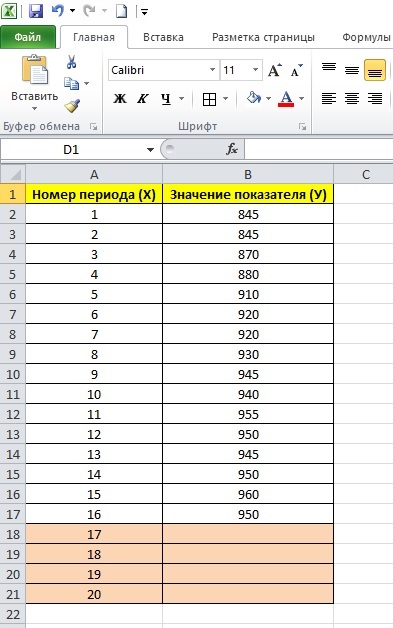Viewport: 393px width, 628px height.
Task: Open the Разметка страницы tab
Action: [263, 37]
